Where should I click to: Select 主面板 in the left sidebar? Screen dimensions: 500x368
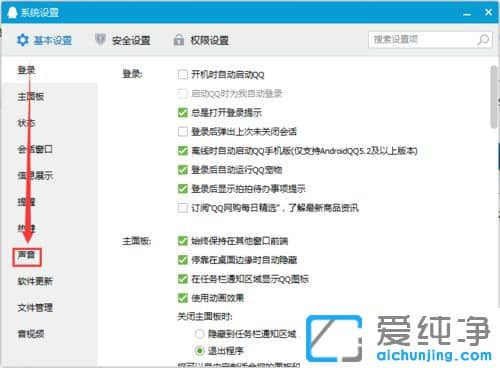31,97
